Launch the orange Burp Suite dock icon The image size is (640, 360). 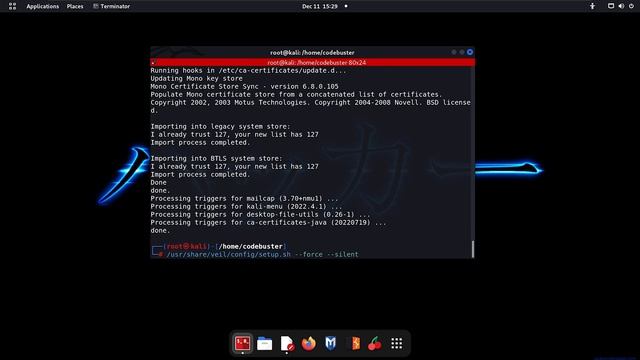pyautogui.click(x=355, y=344)
